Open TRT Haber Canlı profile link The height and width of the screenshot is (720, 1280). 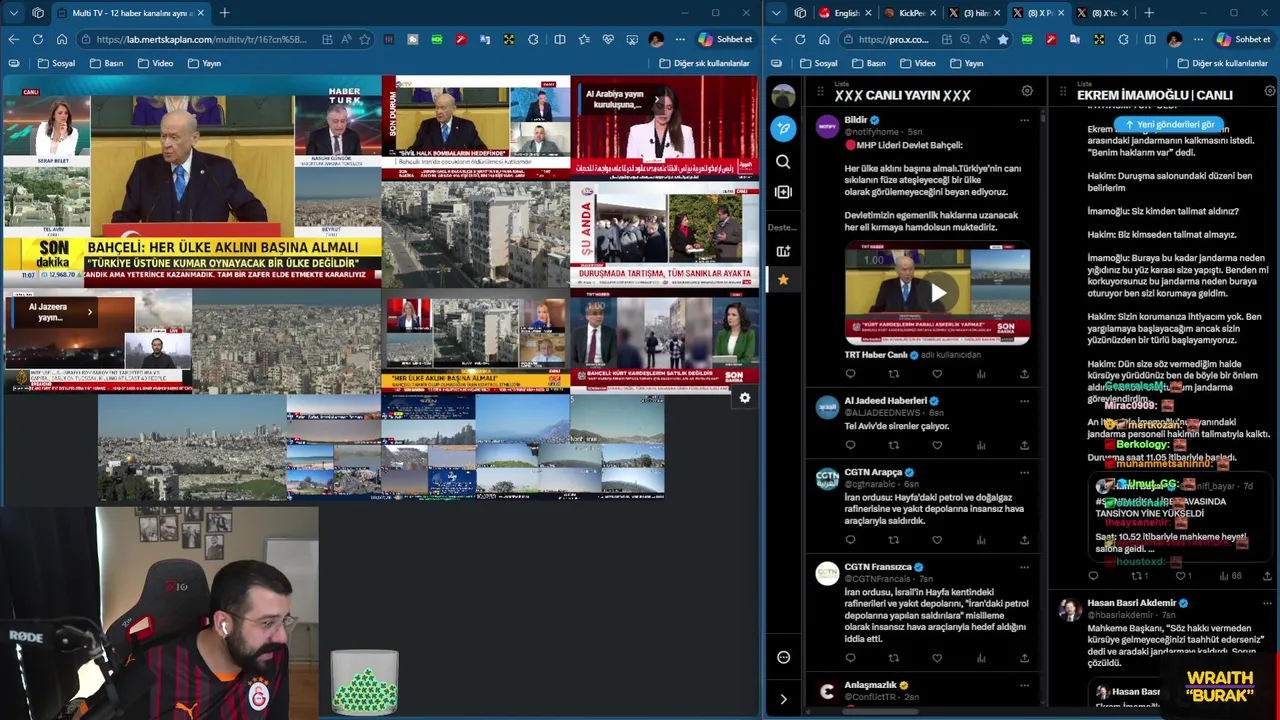pyautogui.click(x=876, y=354)
